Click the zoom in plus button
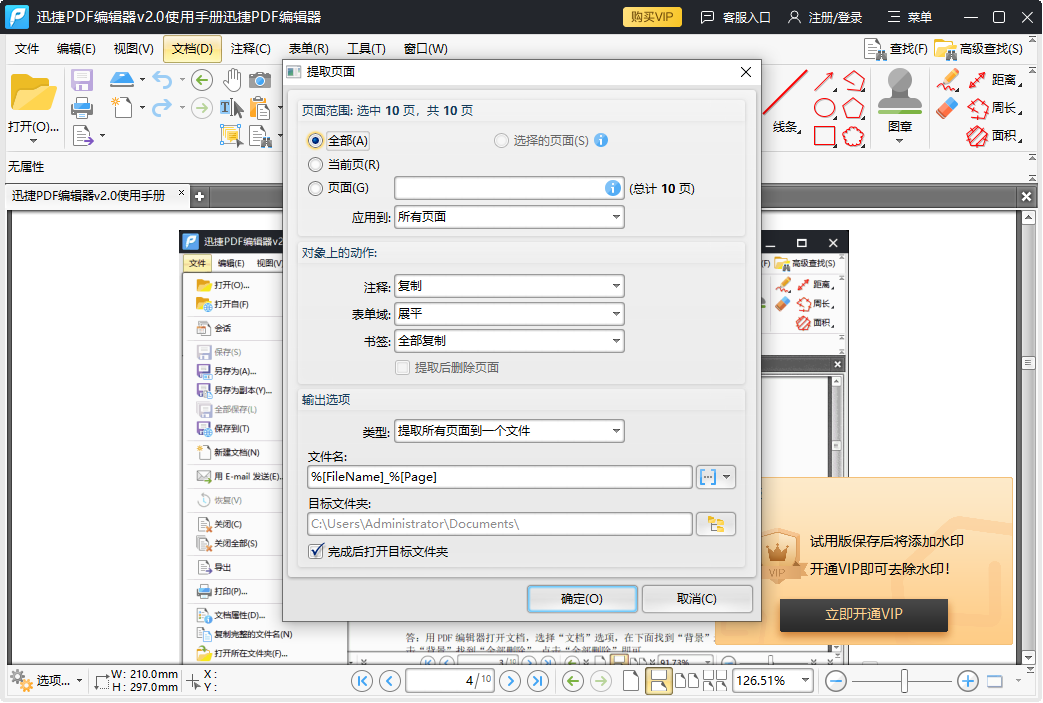The width and height of the screenshot is (1043, 703). pos(967,681)
